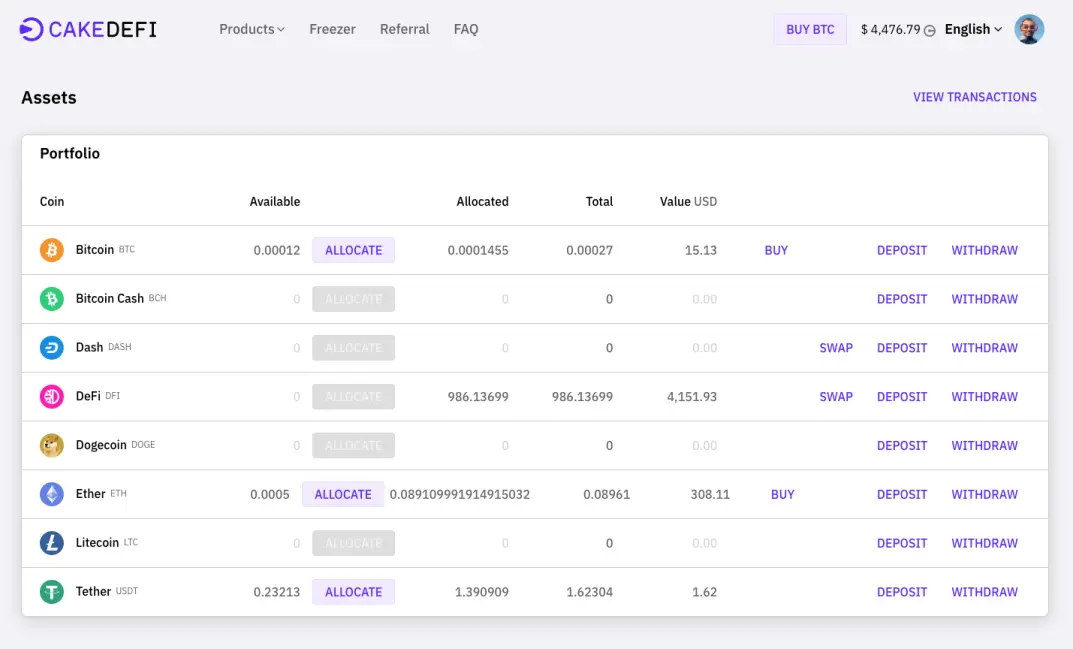Image resolution: width=1073 pixels, height=649 pixels.
Task: Click the Bitcoin coin icon
Action: (x=51, y=250)
